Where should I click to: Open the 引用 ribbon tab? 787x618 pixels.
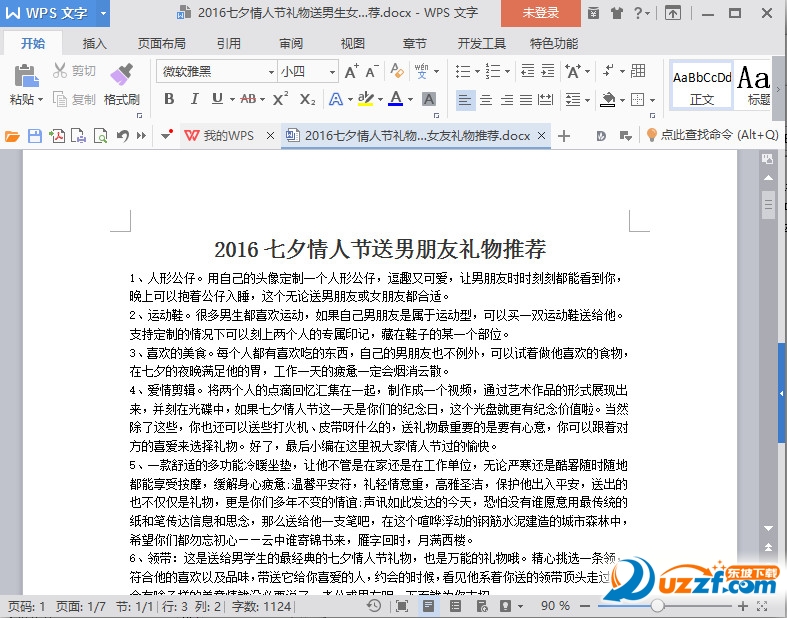[228, 44]
